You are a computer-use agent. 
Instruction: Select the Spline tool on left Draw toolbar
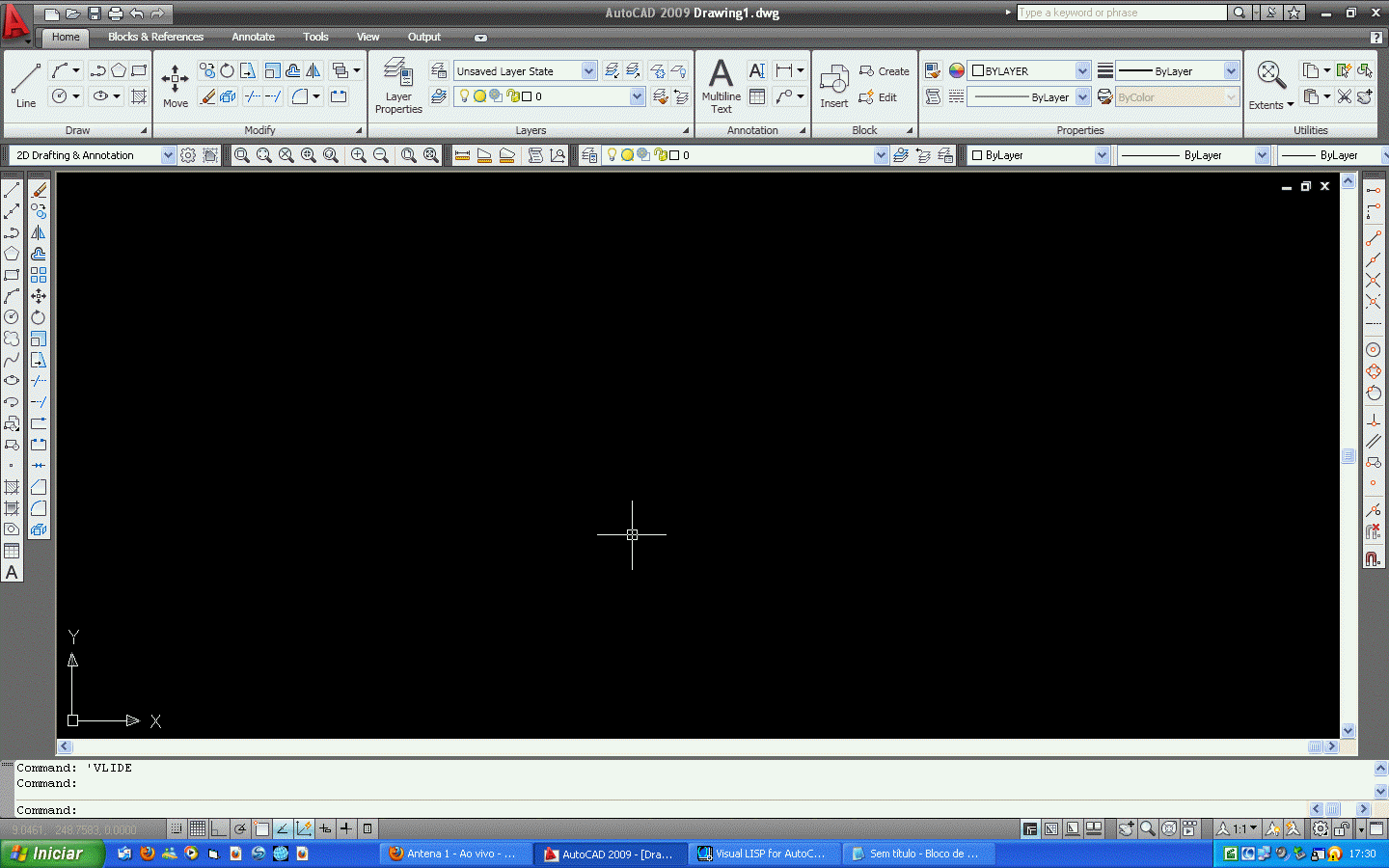12,359
